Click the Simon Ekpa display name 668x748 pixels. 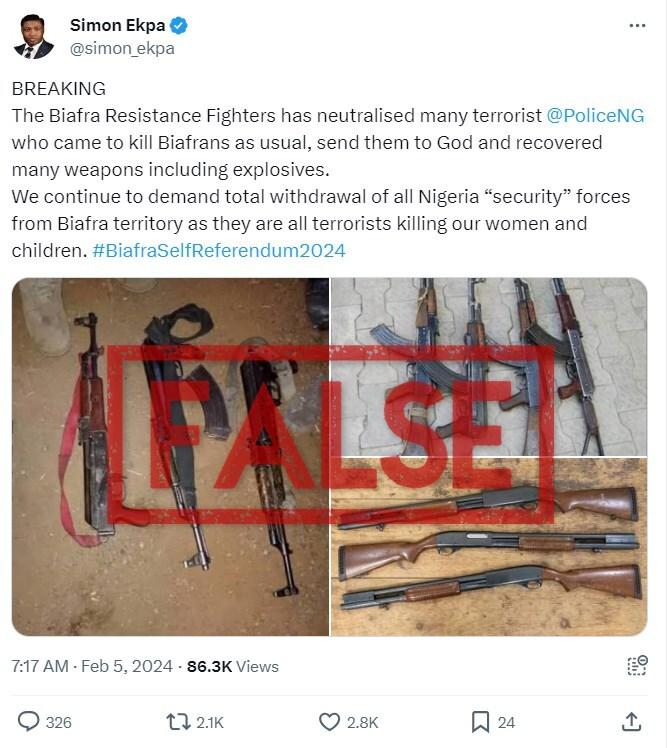click(x=118, y=26)
